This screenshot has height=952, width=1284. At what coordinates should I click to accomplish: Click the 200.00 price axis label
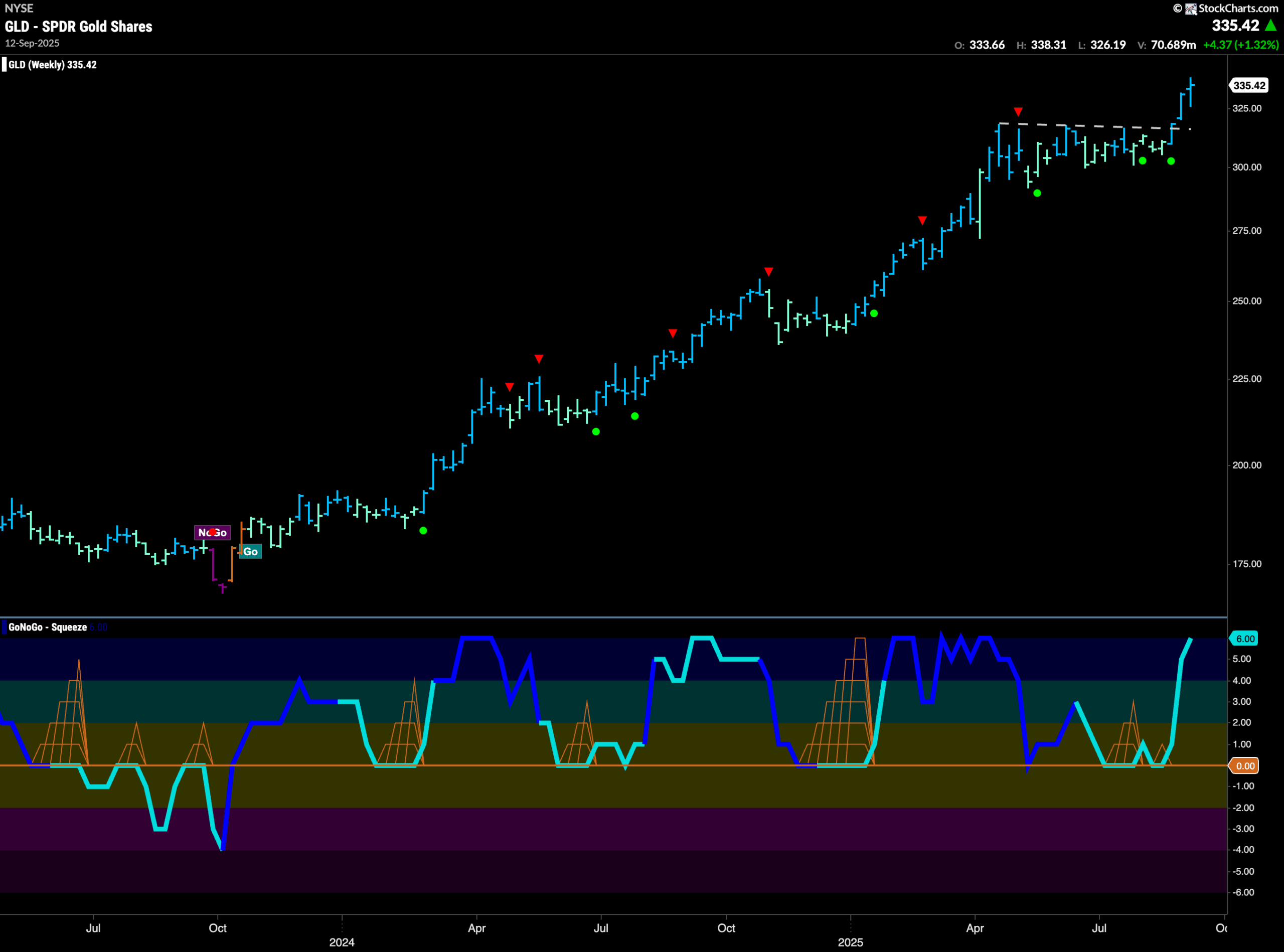(1247, 465)
